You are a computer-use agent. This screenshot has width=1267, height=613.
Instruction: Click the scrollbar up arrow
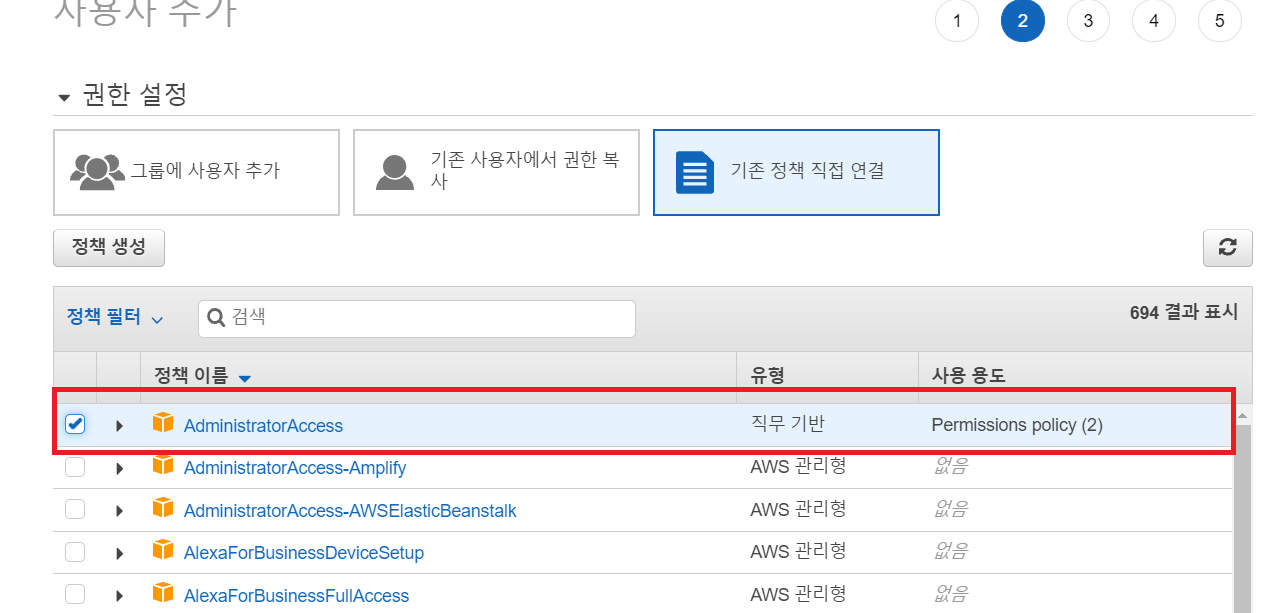(x=1243, y=414)
